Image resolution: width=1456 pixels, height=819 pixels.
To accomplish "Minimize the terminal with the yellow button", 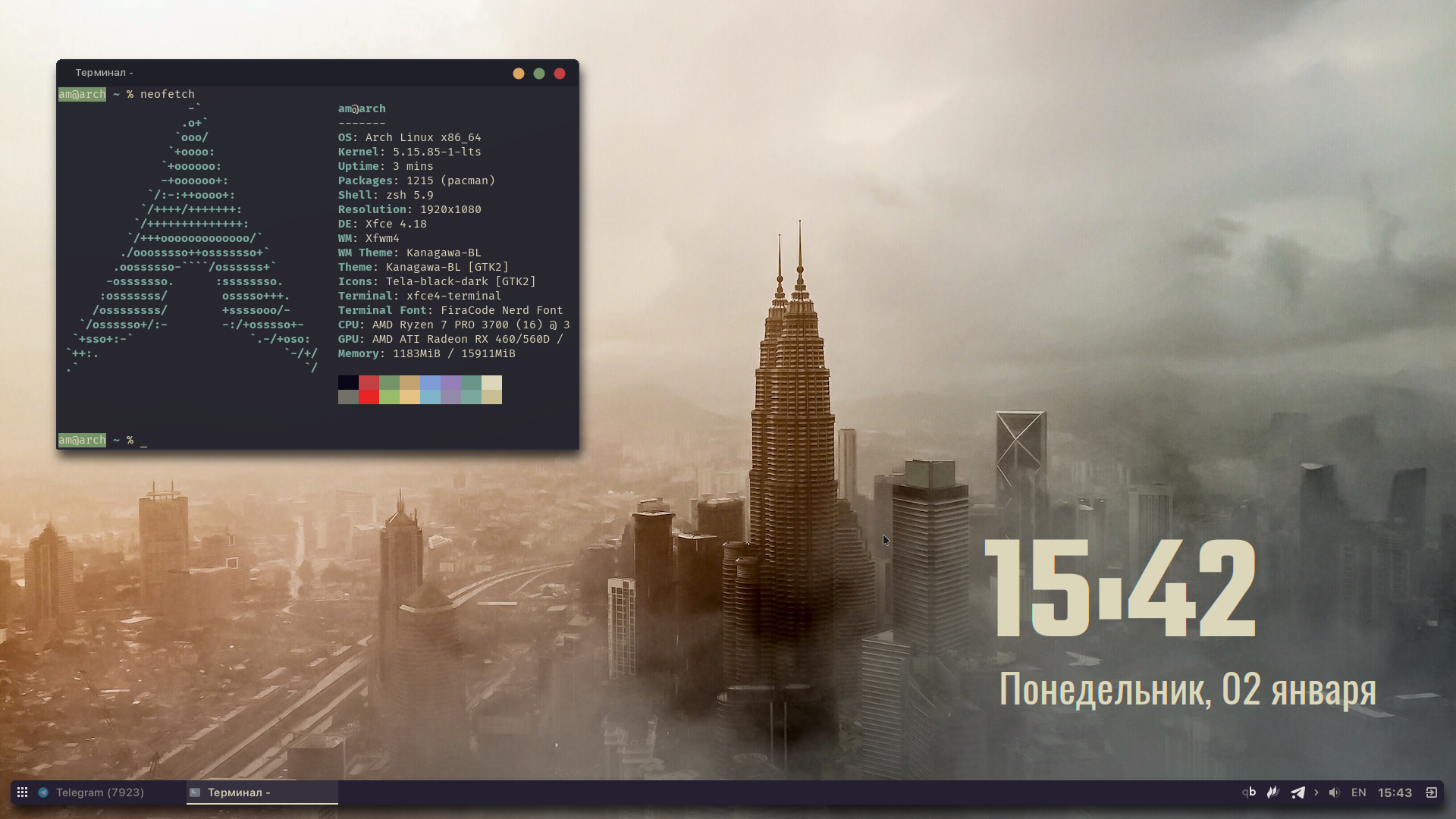I will pos(519,74).
